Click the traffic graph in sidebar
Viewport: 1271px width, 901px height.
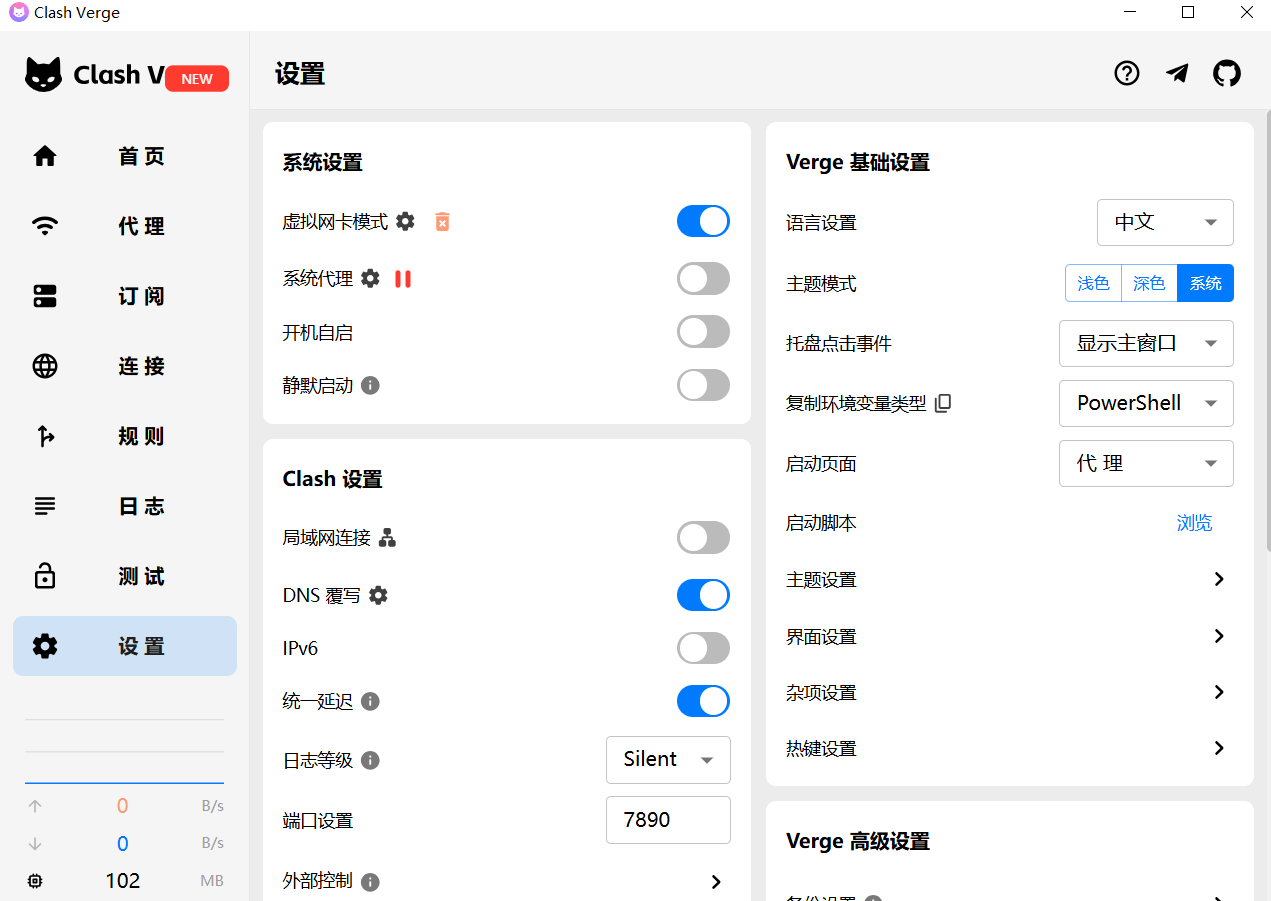click(x=124, y=751)
